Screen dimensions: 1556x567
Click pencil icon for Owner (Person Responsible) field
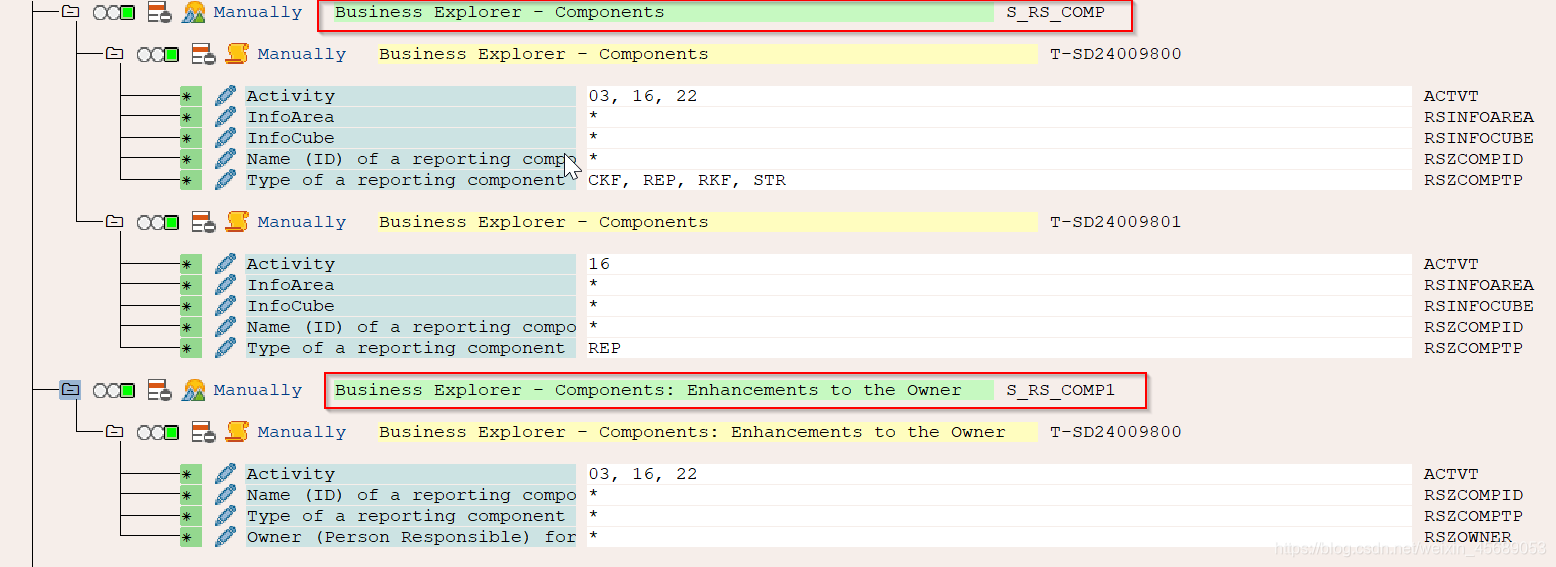point(226,537)
